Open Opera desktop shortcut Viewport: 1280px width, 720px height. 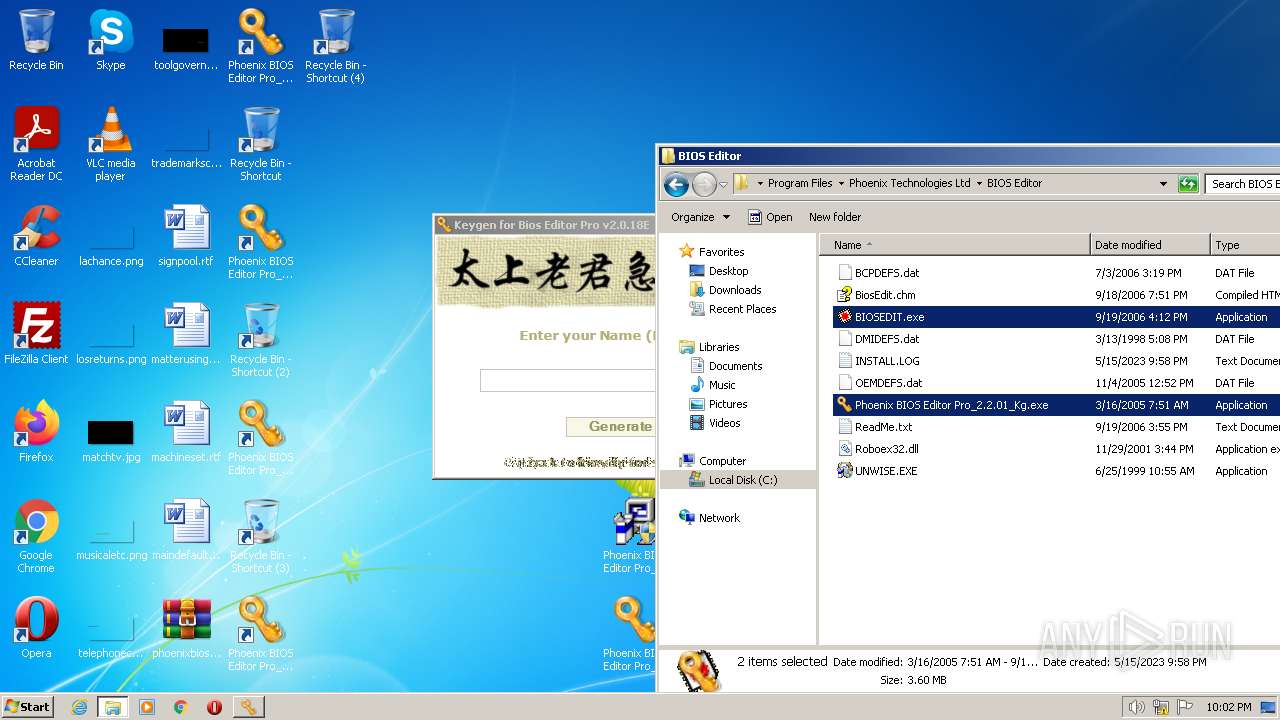pyautogui.click(x=36, y=628)
